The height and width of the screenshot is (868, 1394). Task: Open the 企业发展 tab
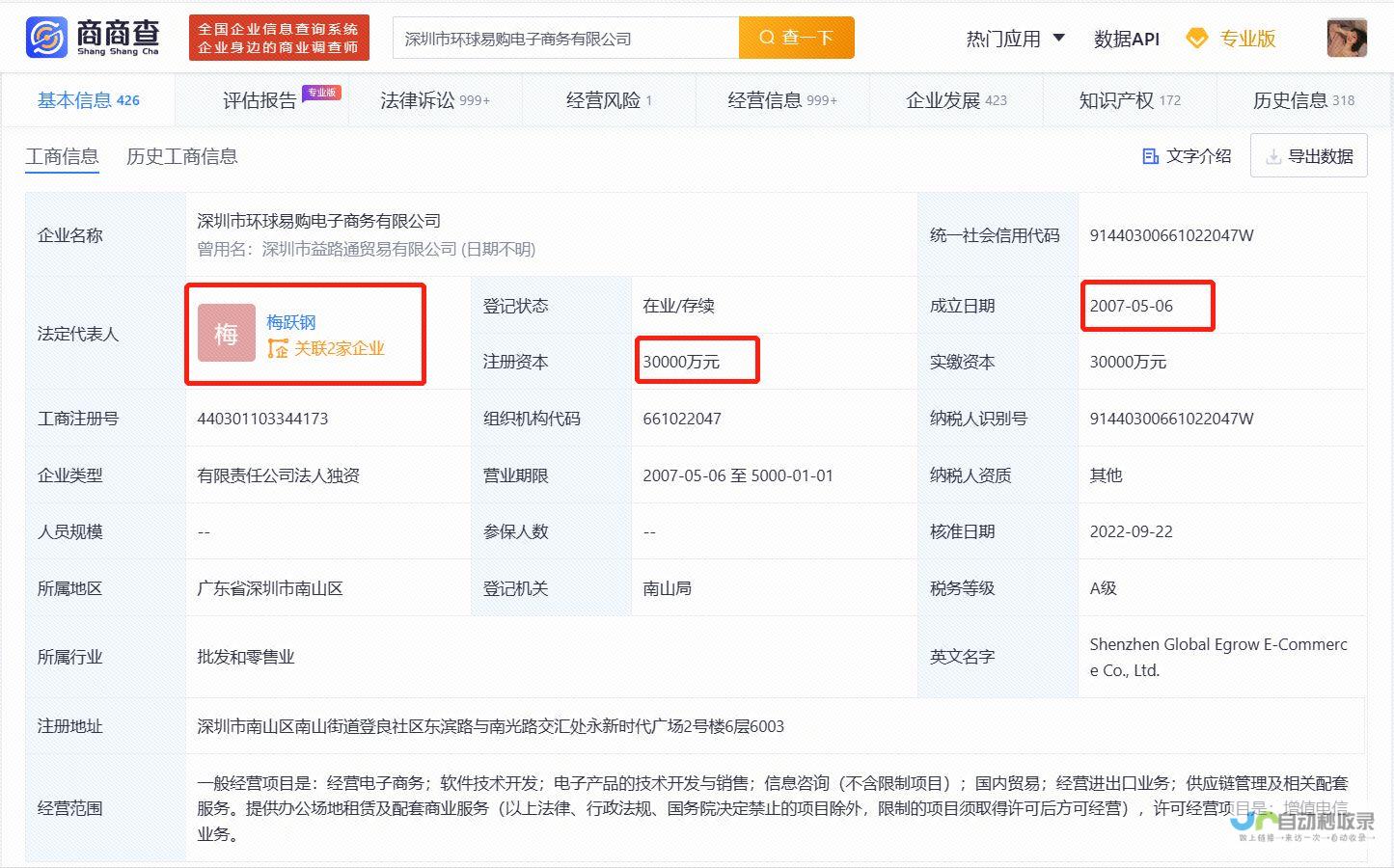956,99
